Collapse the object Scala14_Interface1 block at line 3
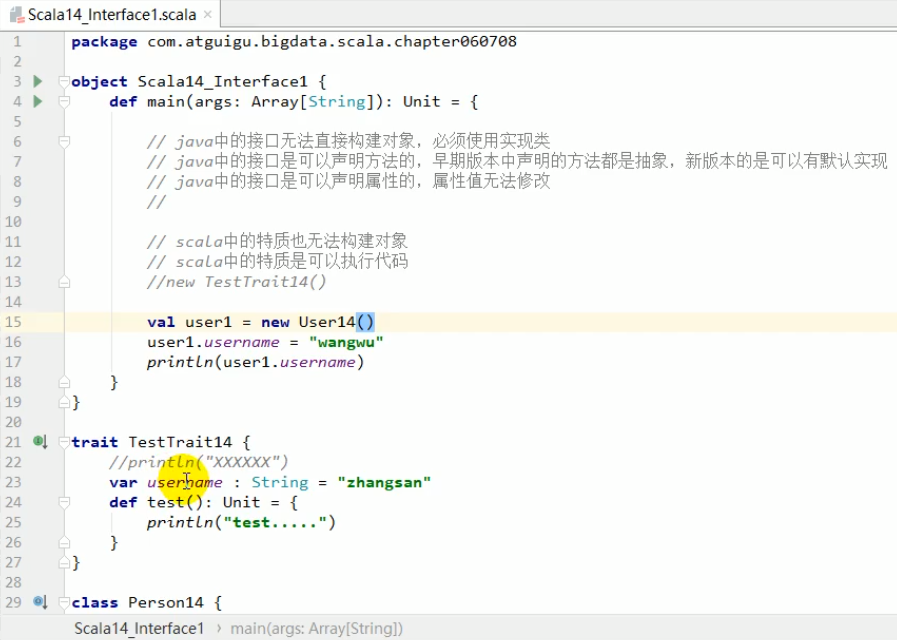Screen dimensions: 897x640 click(x=64, y=81)
